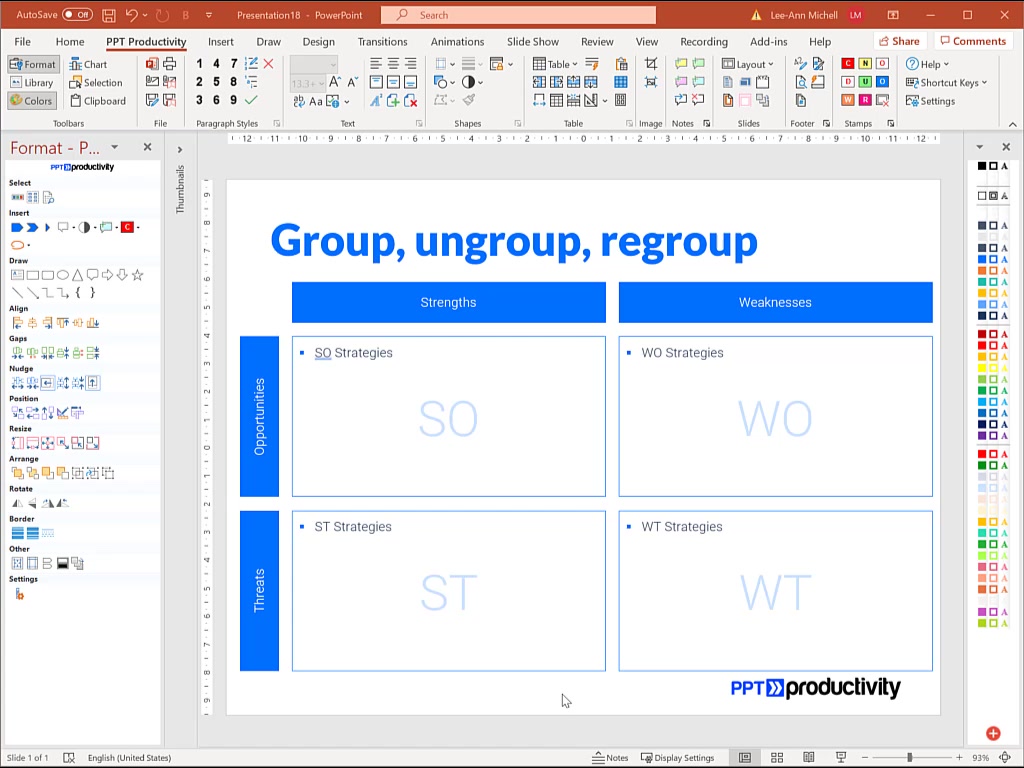Select the Strengths header box on slide
This screenshot has width=1024, height=768.
point(449,302)
